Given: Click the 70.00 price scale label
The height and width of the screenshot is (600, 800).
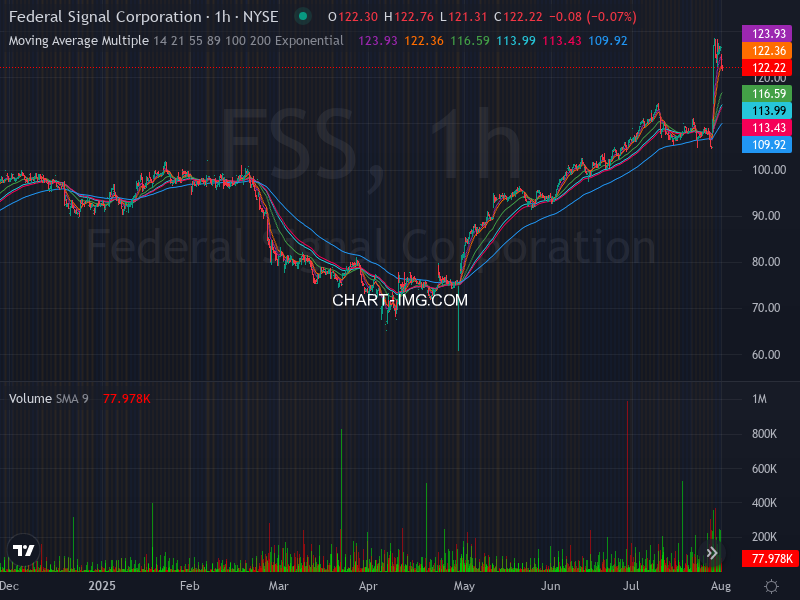Looking at the screenshot, I should [766, 308].
